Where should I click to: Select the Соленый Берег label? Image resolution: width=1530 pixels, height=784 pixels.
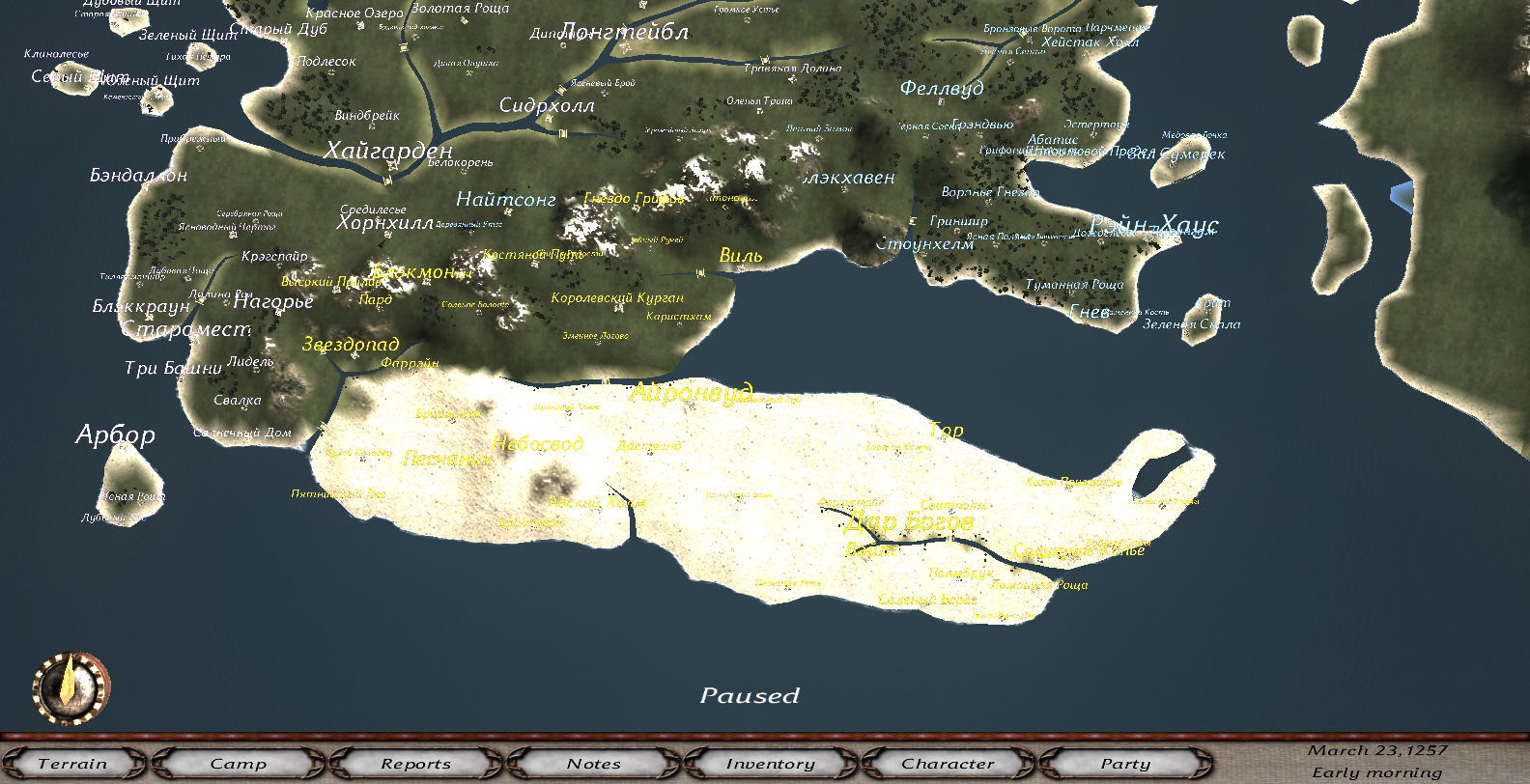927,600
